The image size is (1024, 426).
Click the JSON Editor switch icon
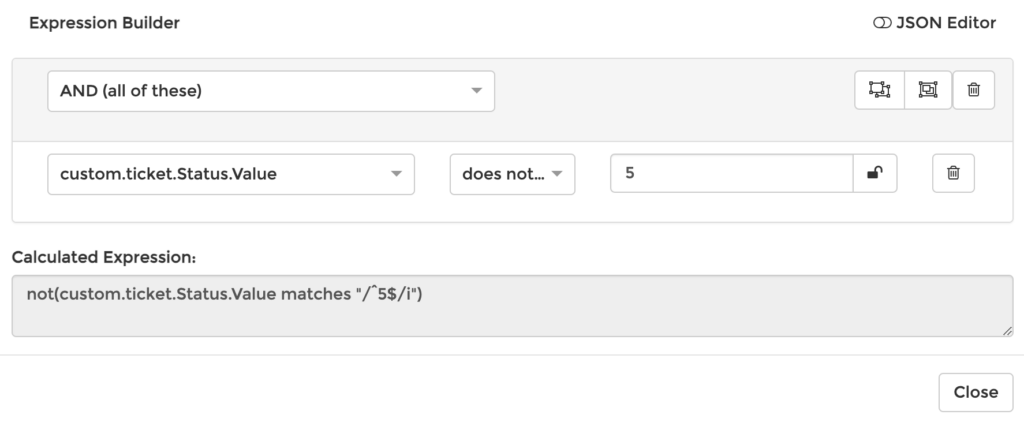coord(882,23)
